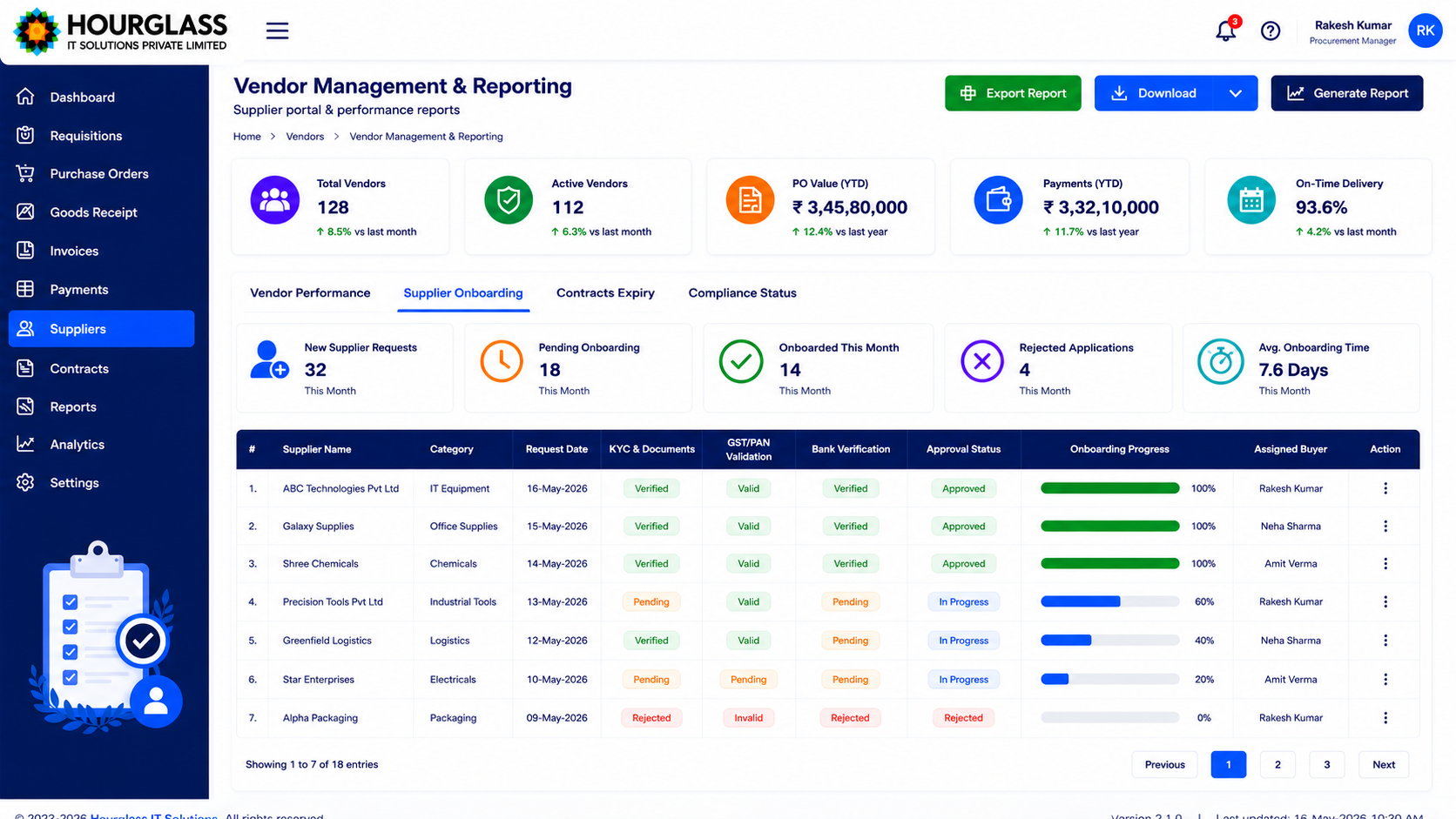Click the Active Vendors shield icon
This screenshot has width=1456, height=819.
click(x=509, y=200)
